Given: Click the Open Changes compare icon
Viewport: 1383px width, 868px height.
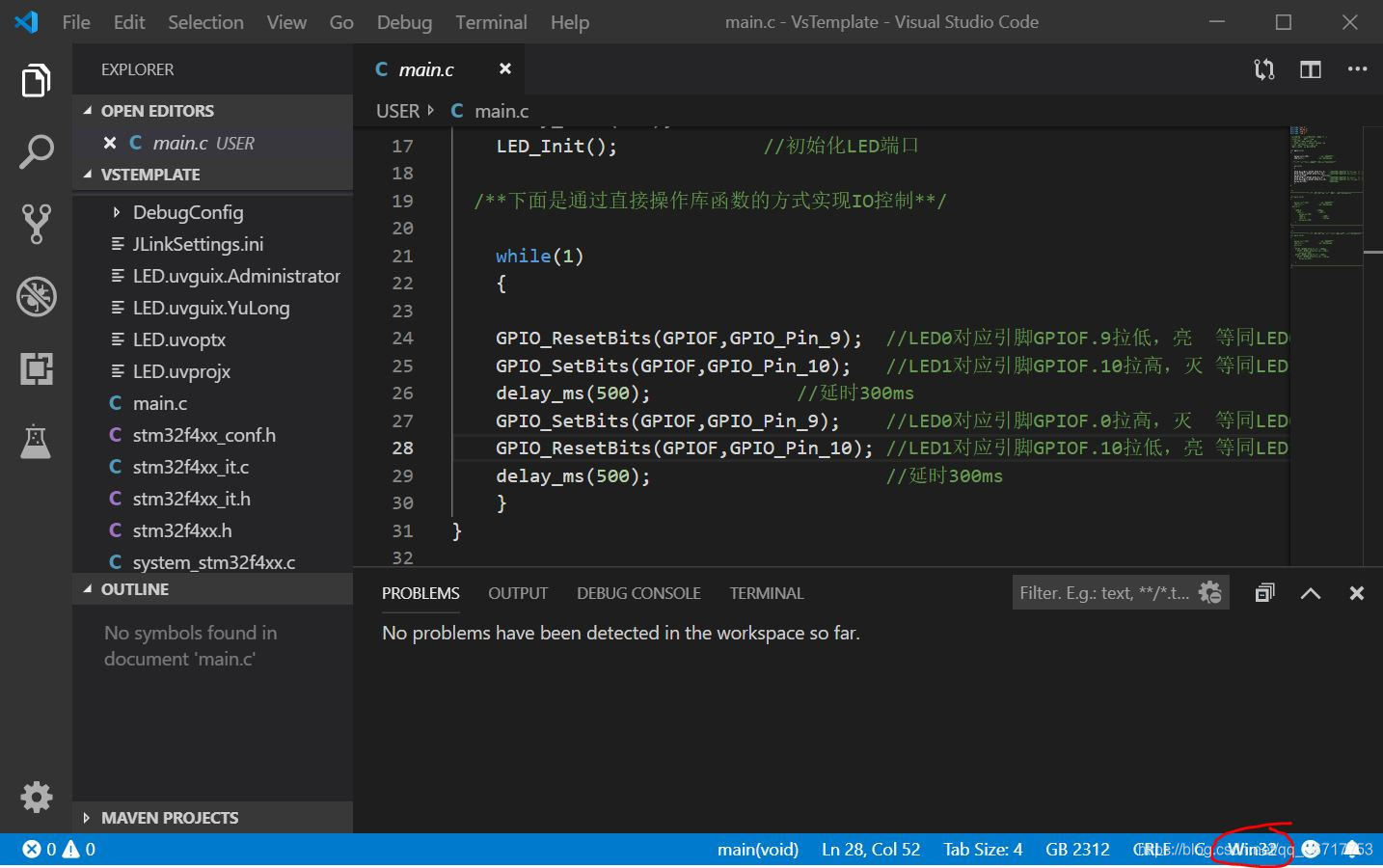Looking at the screenshot, I should [1263, 69].
